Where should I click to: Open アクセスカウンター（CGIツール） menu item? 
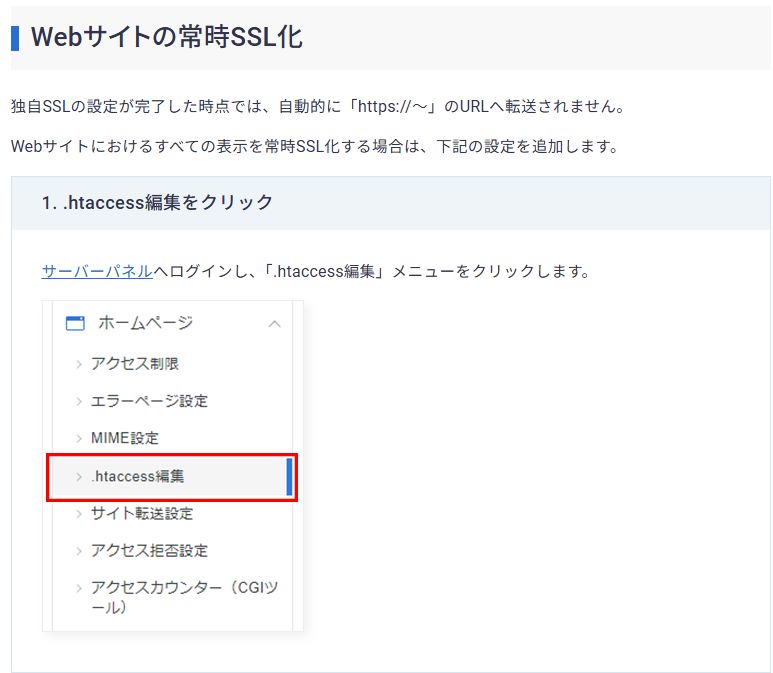(184, 597)
